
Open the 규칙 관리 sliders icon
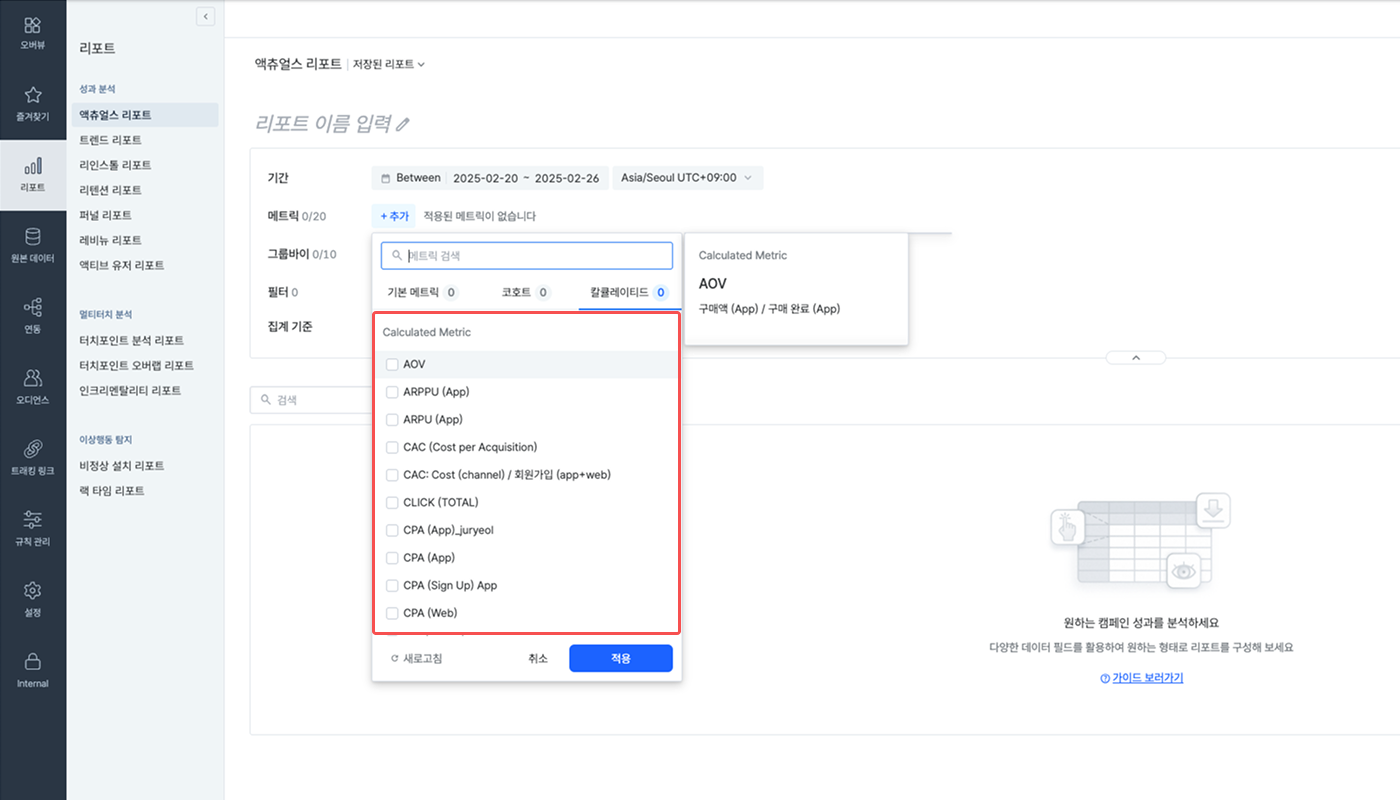[x=33, y=519]
